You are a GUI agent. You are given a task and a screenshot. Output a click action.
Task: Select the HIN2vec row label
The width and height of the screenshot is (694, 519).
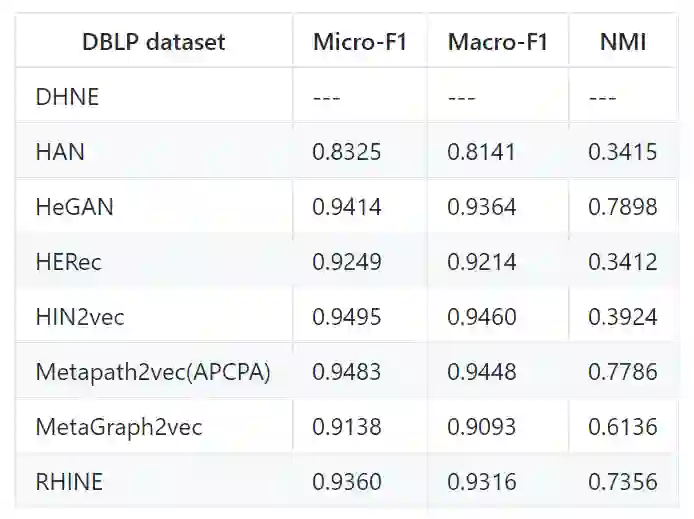pos(80,317)
